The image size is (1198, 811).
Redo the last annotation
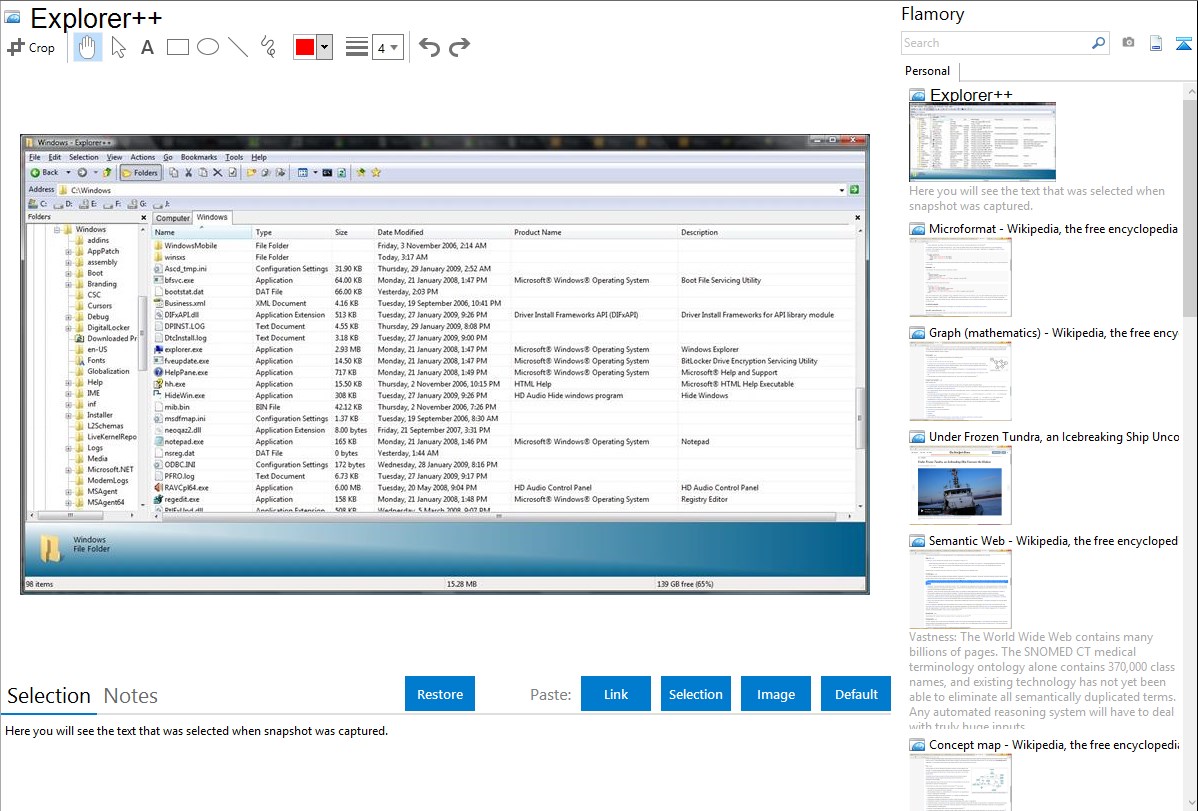point(459,47)
